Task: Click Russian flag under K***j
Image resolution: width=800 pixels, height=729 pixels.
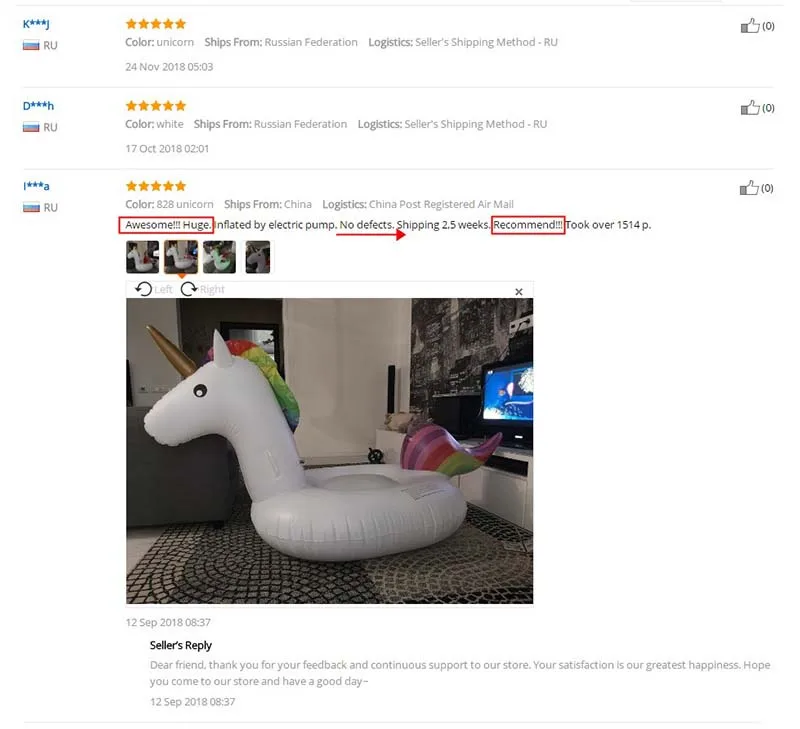Action: point(31,45)
